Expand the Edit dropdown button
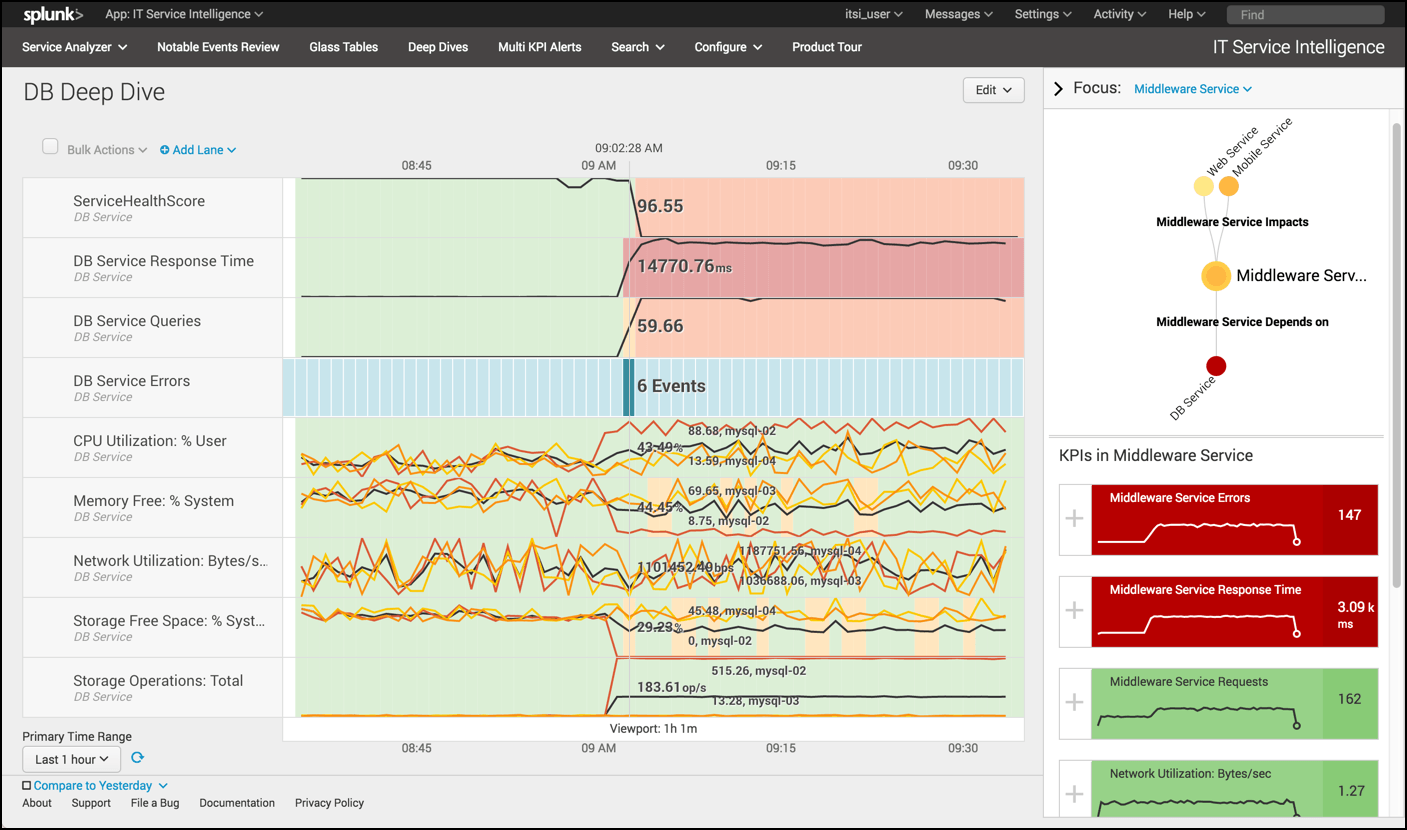The image size is (1407, 830). (x=993, y=90)
